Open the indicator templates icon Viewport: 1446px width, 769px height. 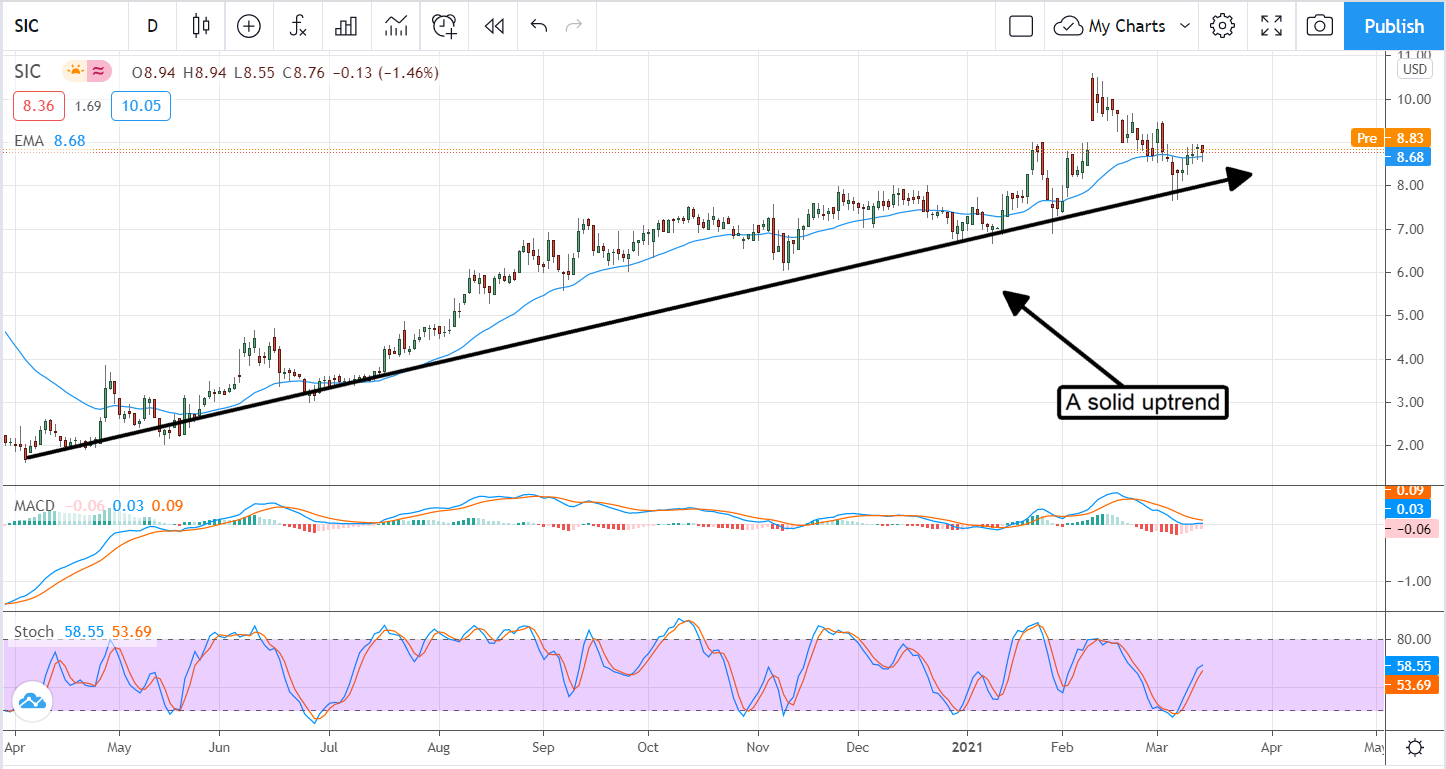(x=396, y=26)
